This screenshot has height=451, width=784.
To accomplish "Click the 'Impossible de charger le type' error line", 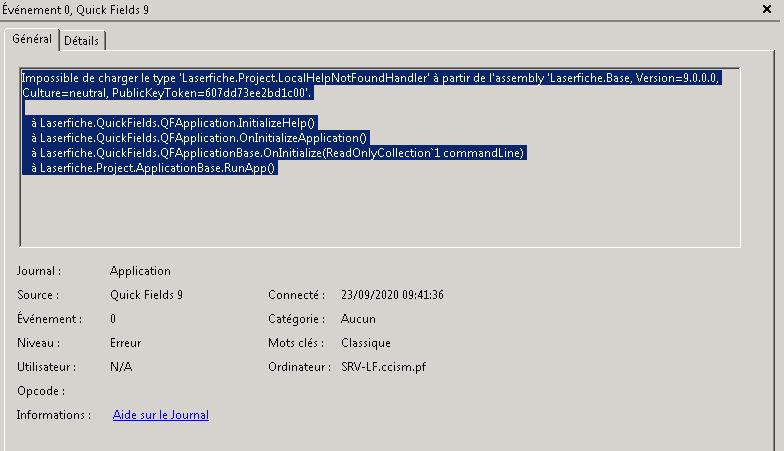I will pyautogui.click(x=370, y=78).
